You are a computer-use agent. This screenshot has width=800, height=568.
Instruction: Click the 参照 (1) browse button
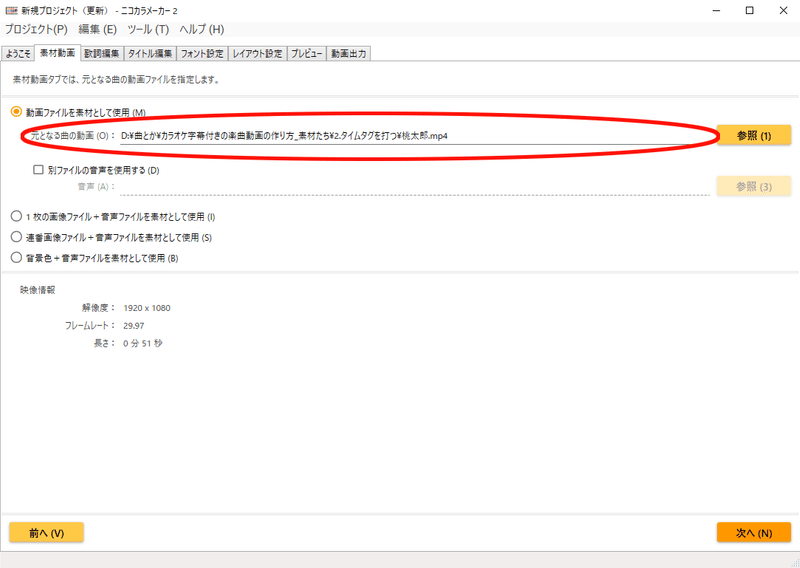point(754,136)
